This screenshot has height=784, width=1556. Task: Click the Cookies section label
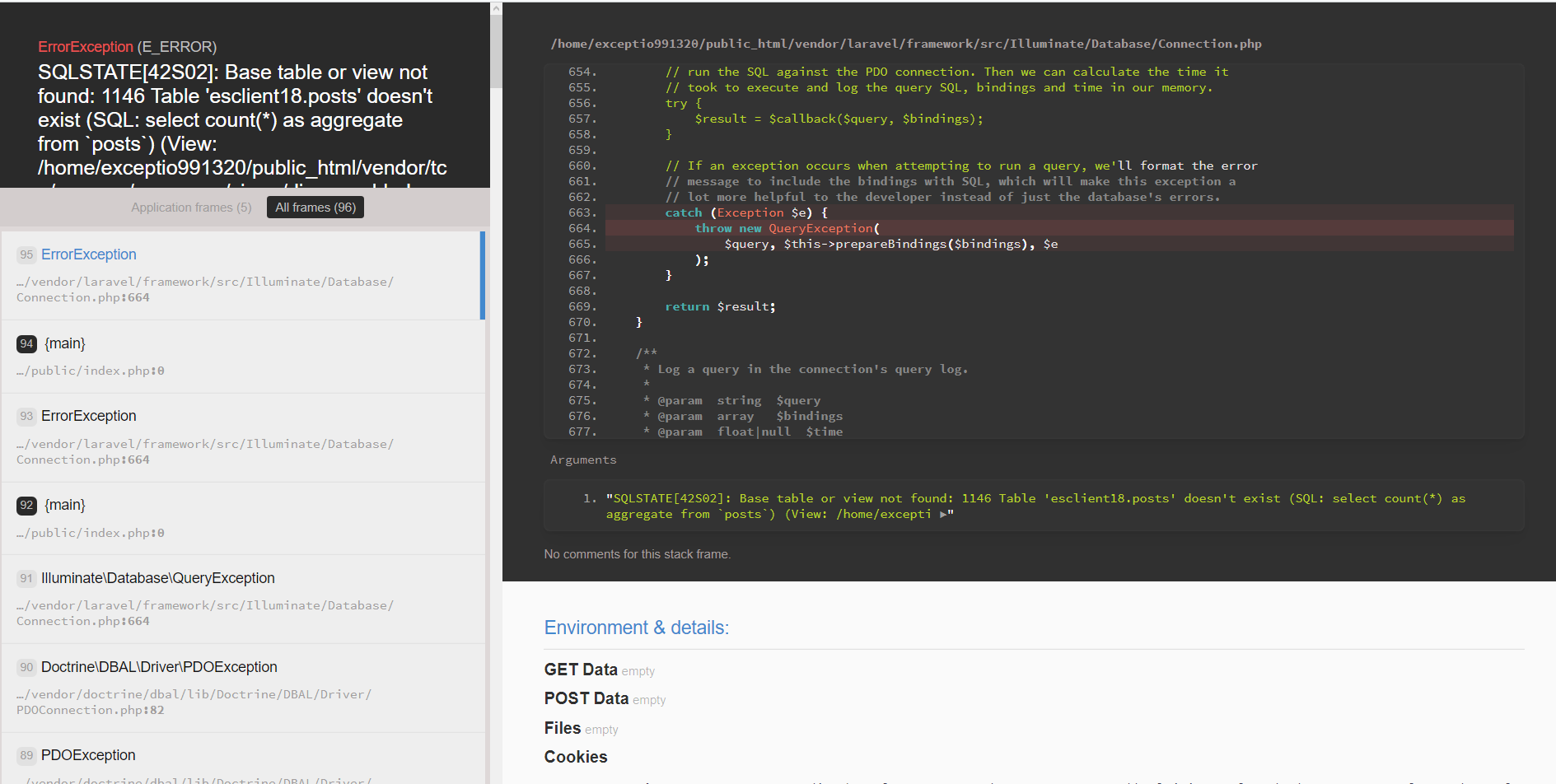(x=575, y=757)
